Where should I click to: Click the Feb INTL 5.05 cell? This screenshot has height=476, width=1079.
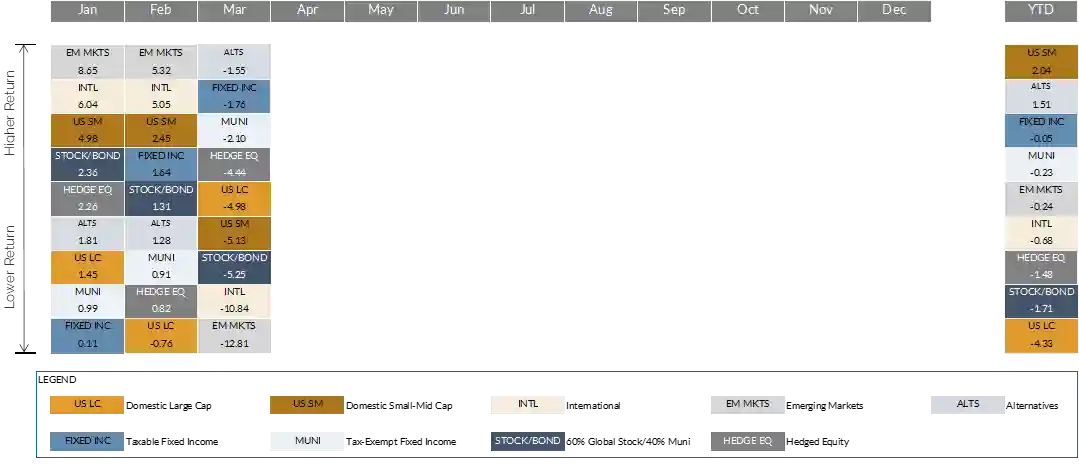(161, 96)
